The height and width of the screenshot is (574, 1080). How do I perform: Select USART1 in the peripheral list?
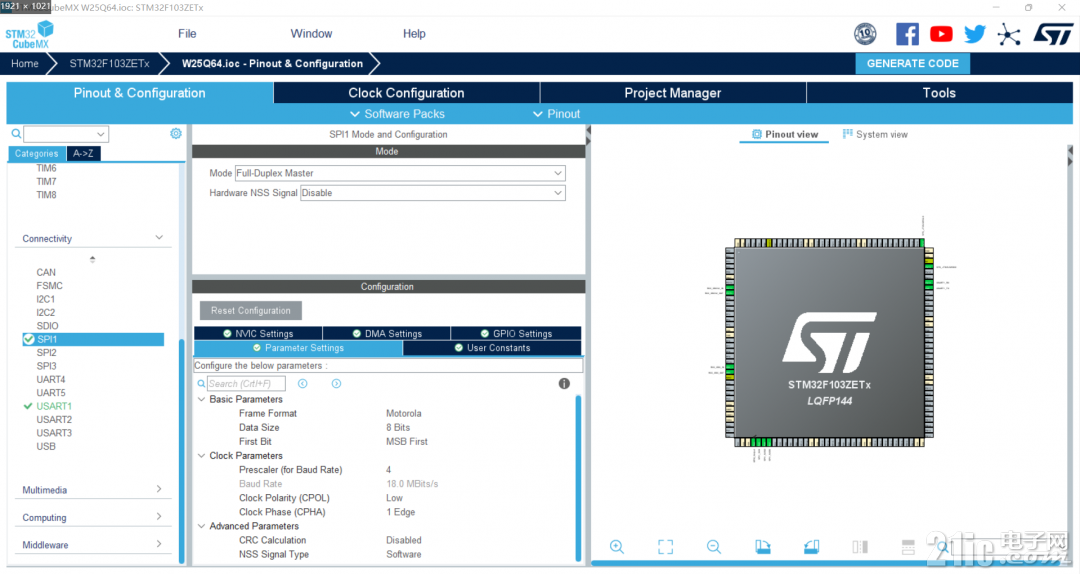click(x=54, y=406)
